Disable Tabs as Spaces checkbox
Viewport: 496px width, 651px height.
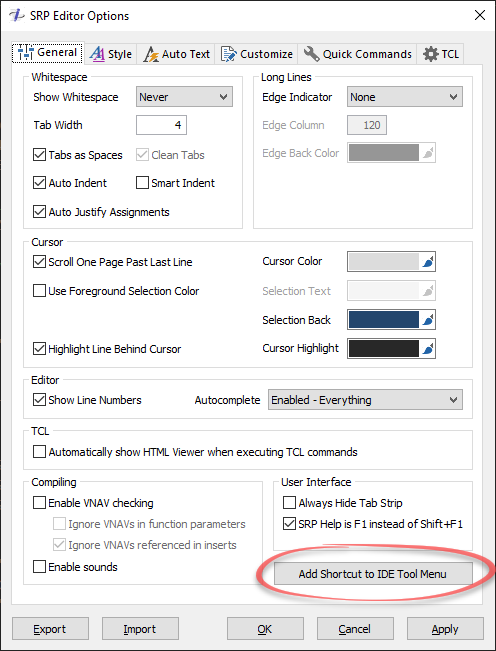(x=39, y=155)
